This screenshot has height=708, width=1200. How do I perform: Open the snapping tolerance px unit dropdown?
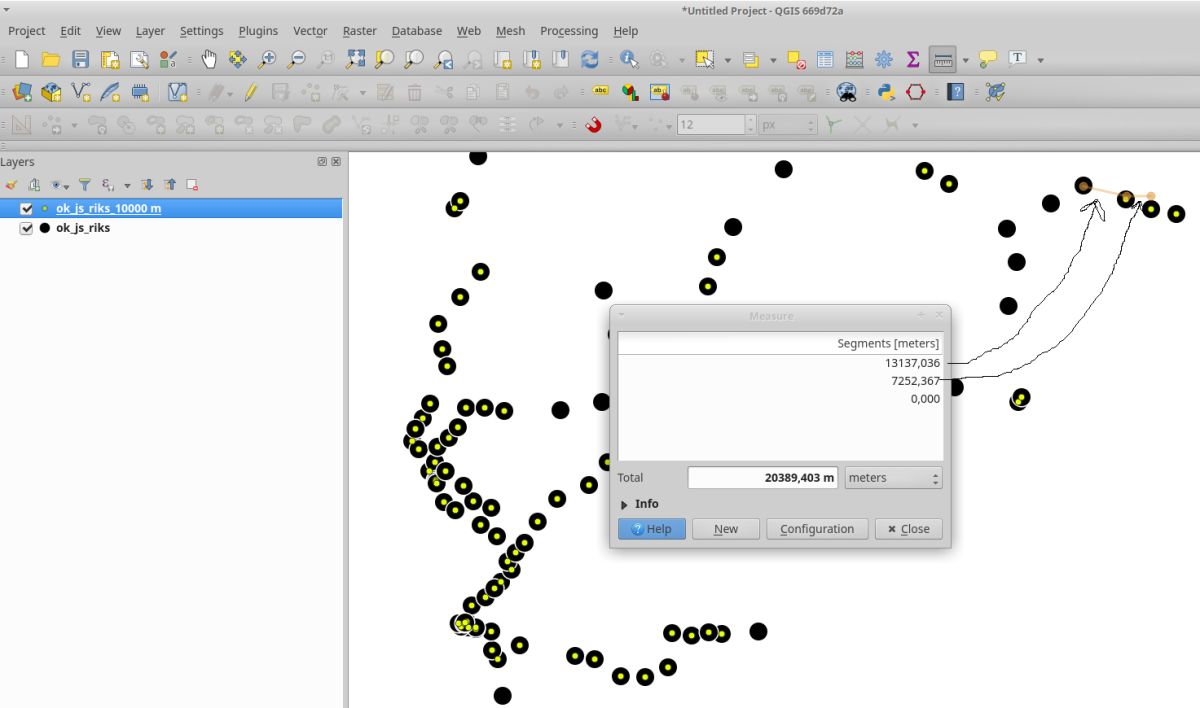pyautogui.click(x=788, y=125)
